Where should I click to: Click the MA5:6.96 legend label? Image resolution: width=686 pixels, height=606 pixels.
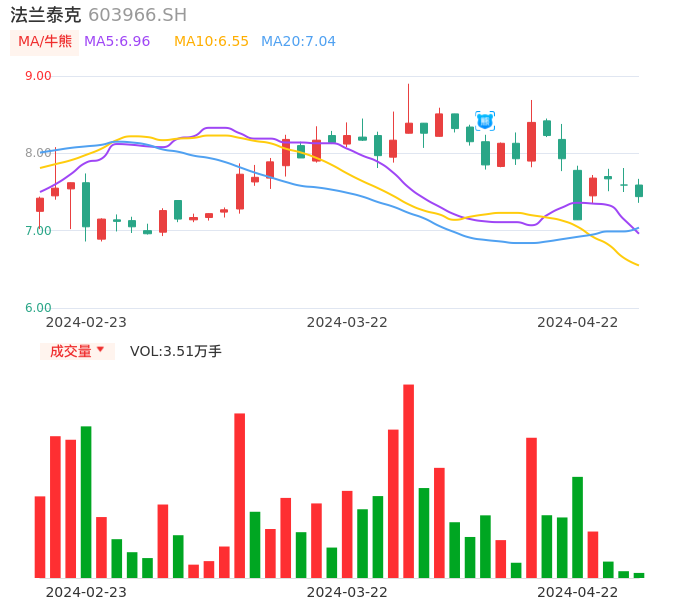(x=117, y=42)
